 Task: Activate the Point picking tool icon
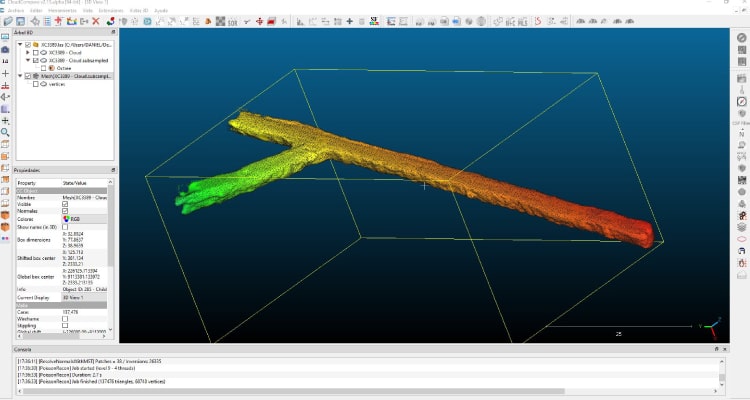click(x=35, y=21)
